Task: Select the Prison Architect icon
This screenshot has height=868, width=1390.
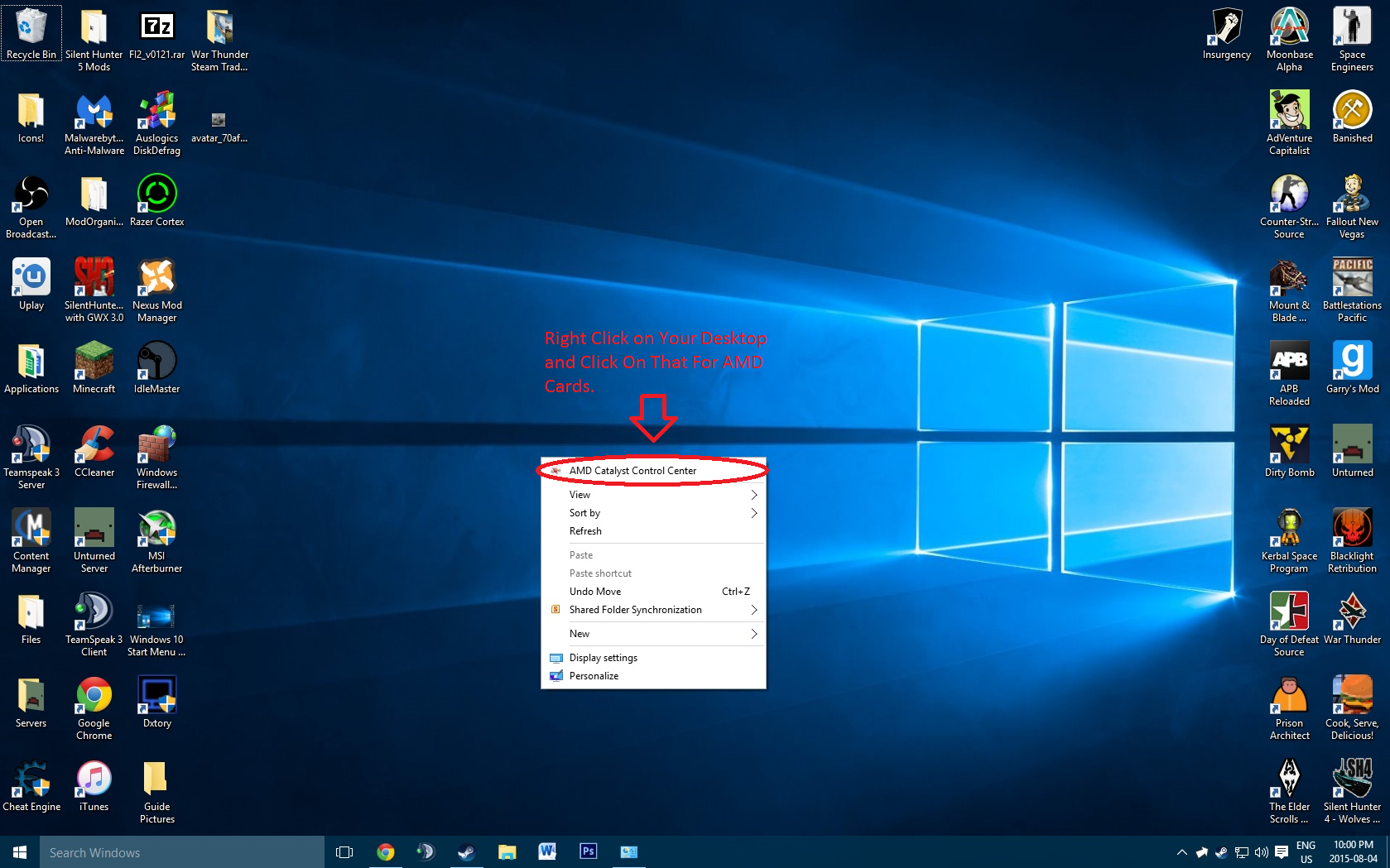Action: [1290, 708]
